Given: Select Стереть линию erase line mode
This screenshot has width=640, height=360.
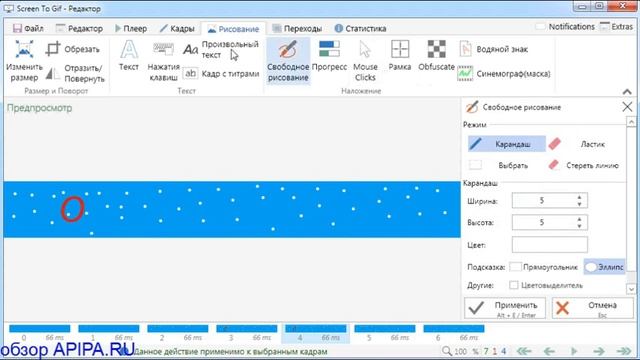Looking at the screenshot, I should click(585, 165).
